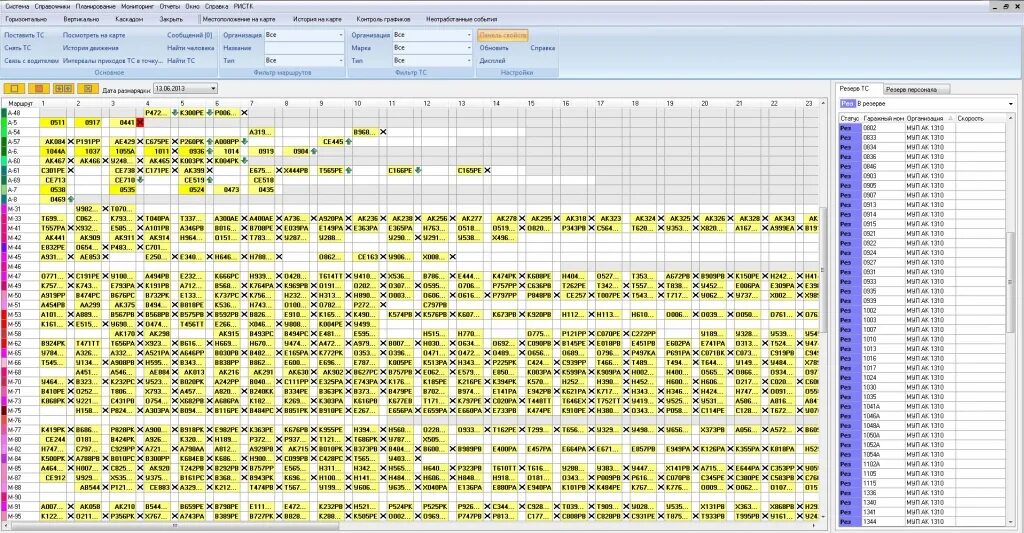Open the route filter Тип dropdown

340,60
